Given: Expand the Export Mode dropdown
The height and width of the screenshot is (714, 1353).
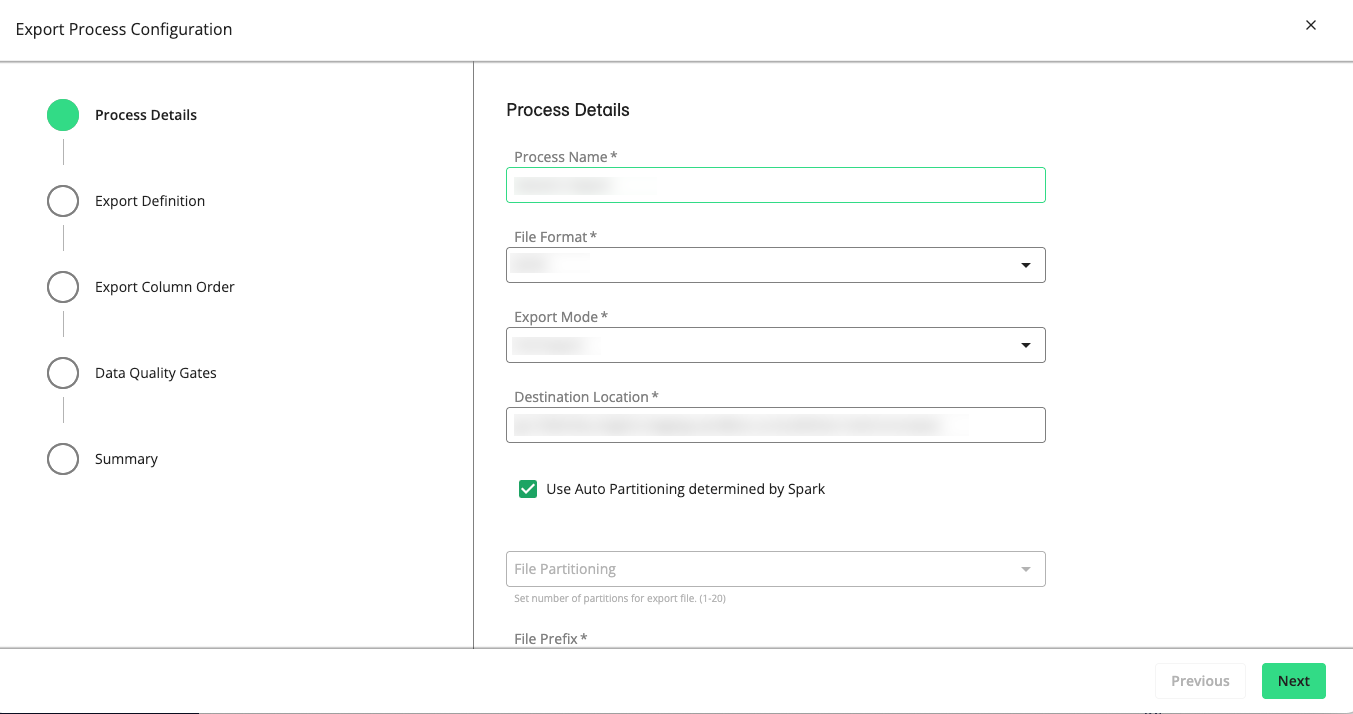Looking at the screenshot, I should pos(776,345).
